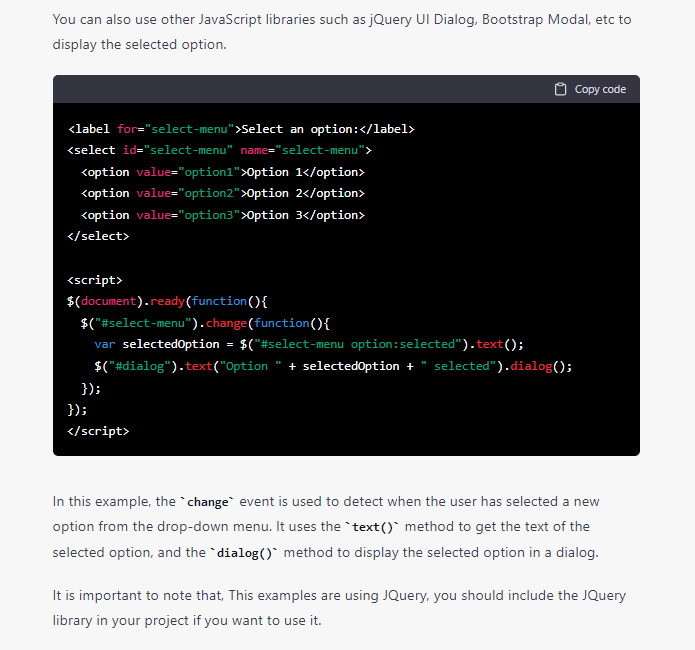
Task: Click the Copy code button
Action: coord(590,89)
